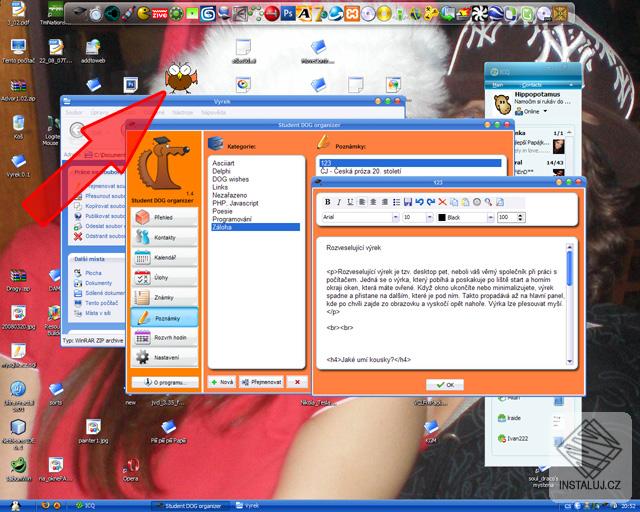Click Dokumenty link in Výrek window

(98, 283)
